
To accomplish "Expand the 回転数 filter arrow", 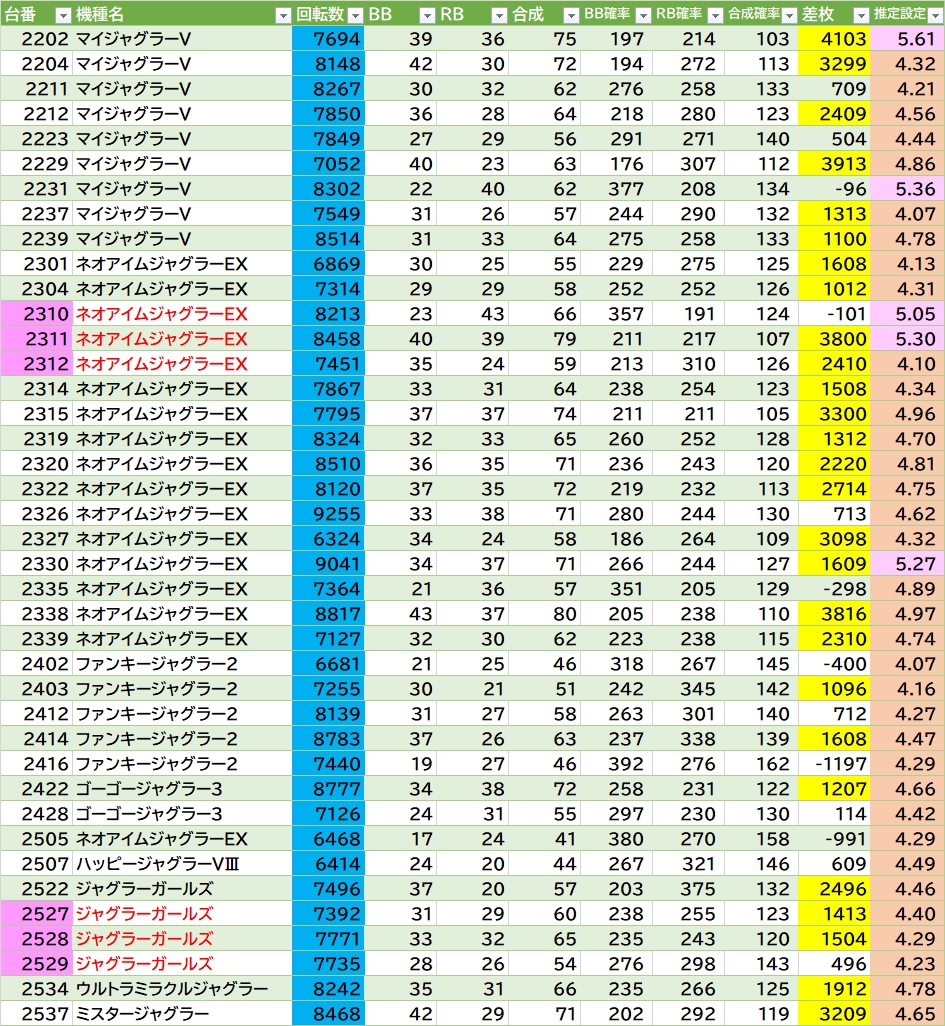I will (354, 15).
